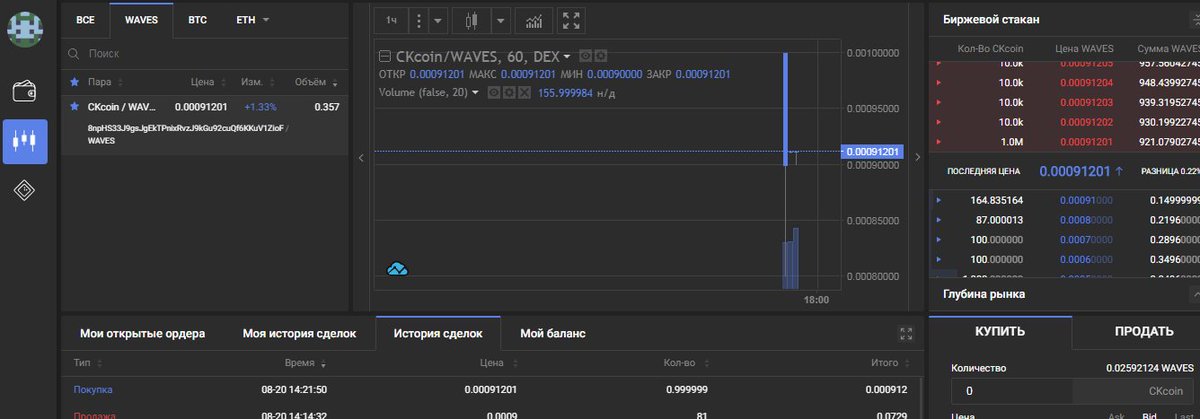Click sell order price 0.00091202
The width and height of the screenshot is (1200, 419).
[1085, 121]
